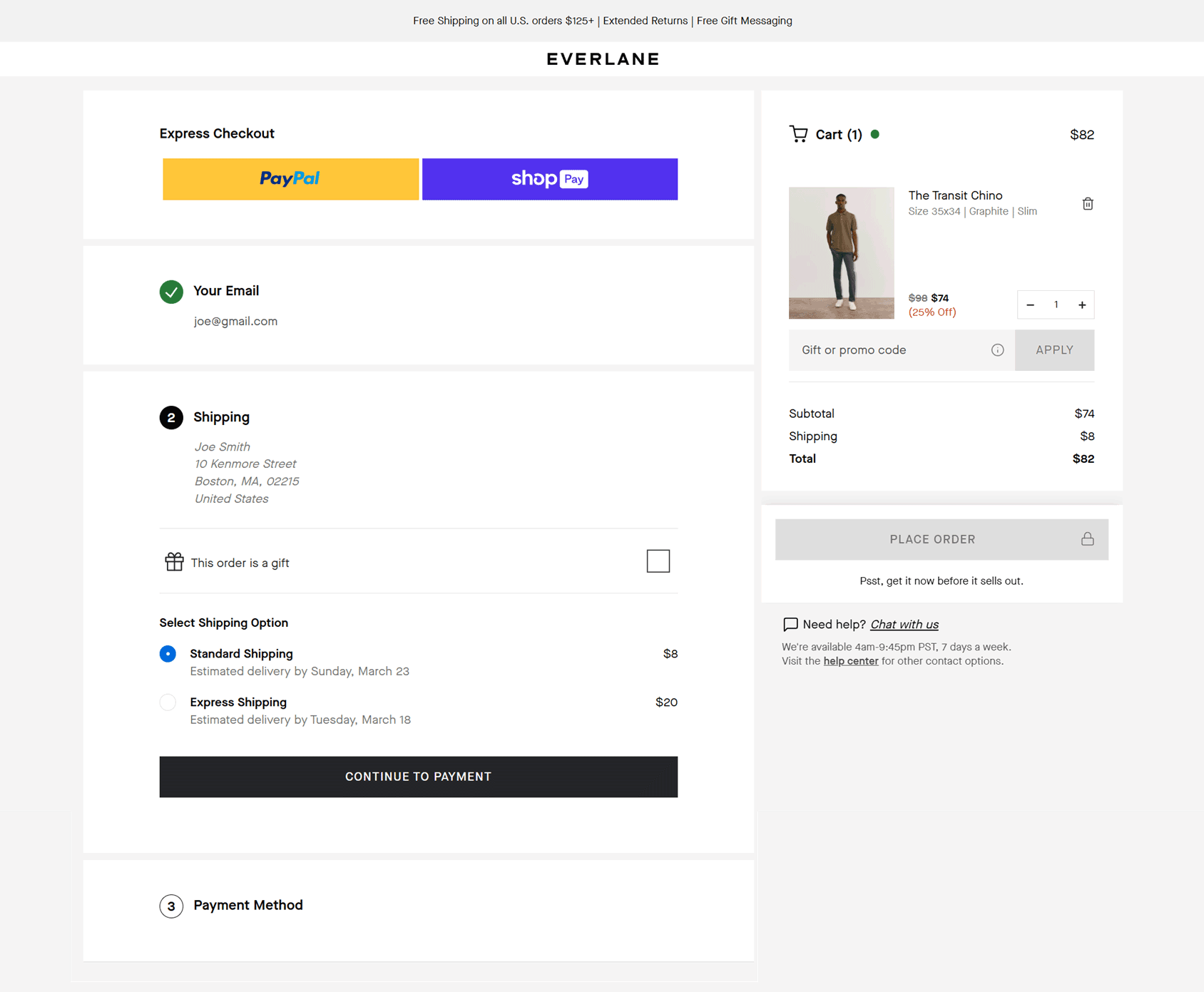
Task: Edit the joe@gmail.com email entry
Action: pyautogui.click(x=235, y=322)
